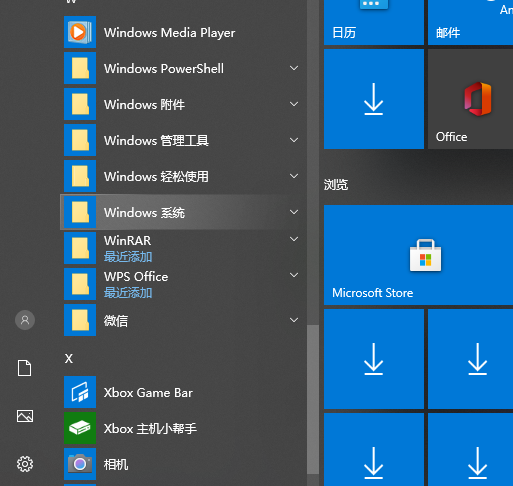Expand the WinRAR folder chevron
The width and height of the screenshot is (513, 486).
[x=294, y=239]
